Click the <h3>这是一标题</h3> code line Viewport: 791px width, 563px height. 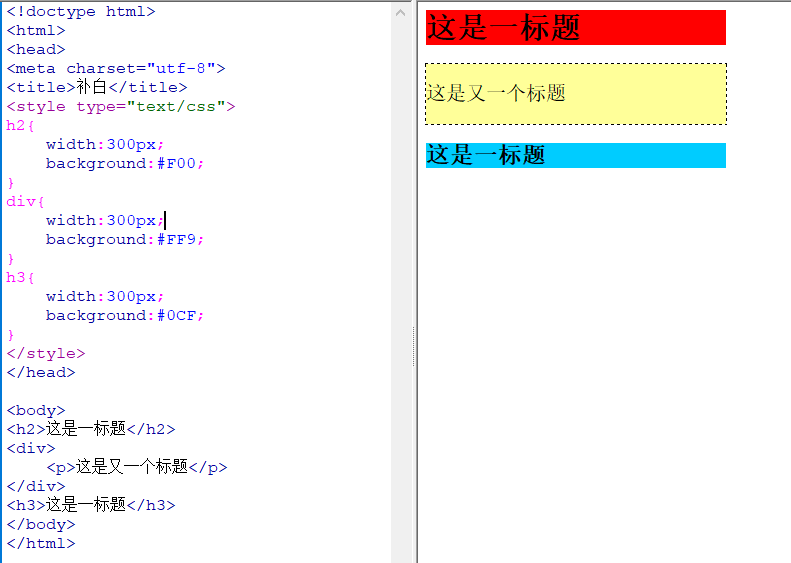pos(91,505)
